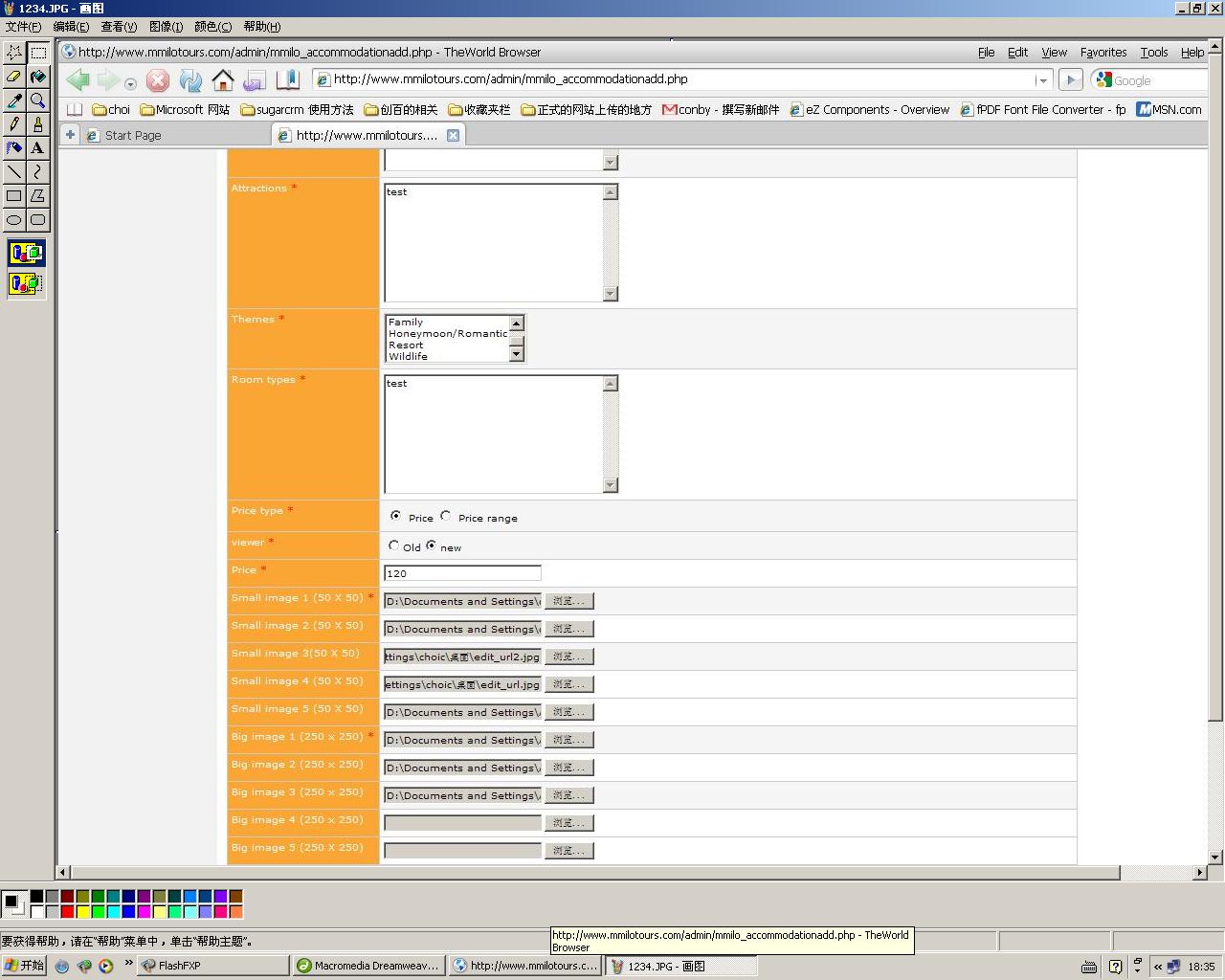Select the Fill With Color bucket tool
This screenshot has height=980, width=1225.
tap(37, 77)
